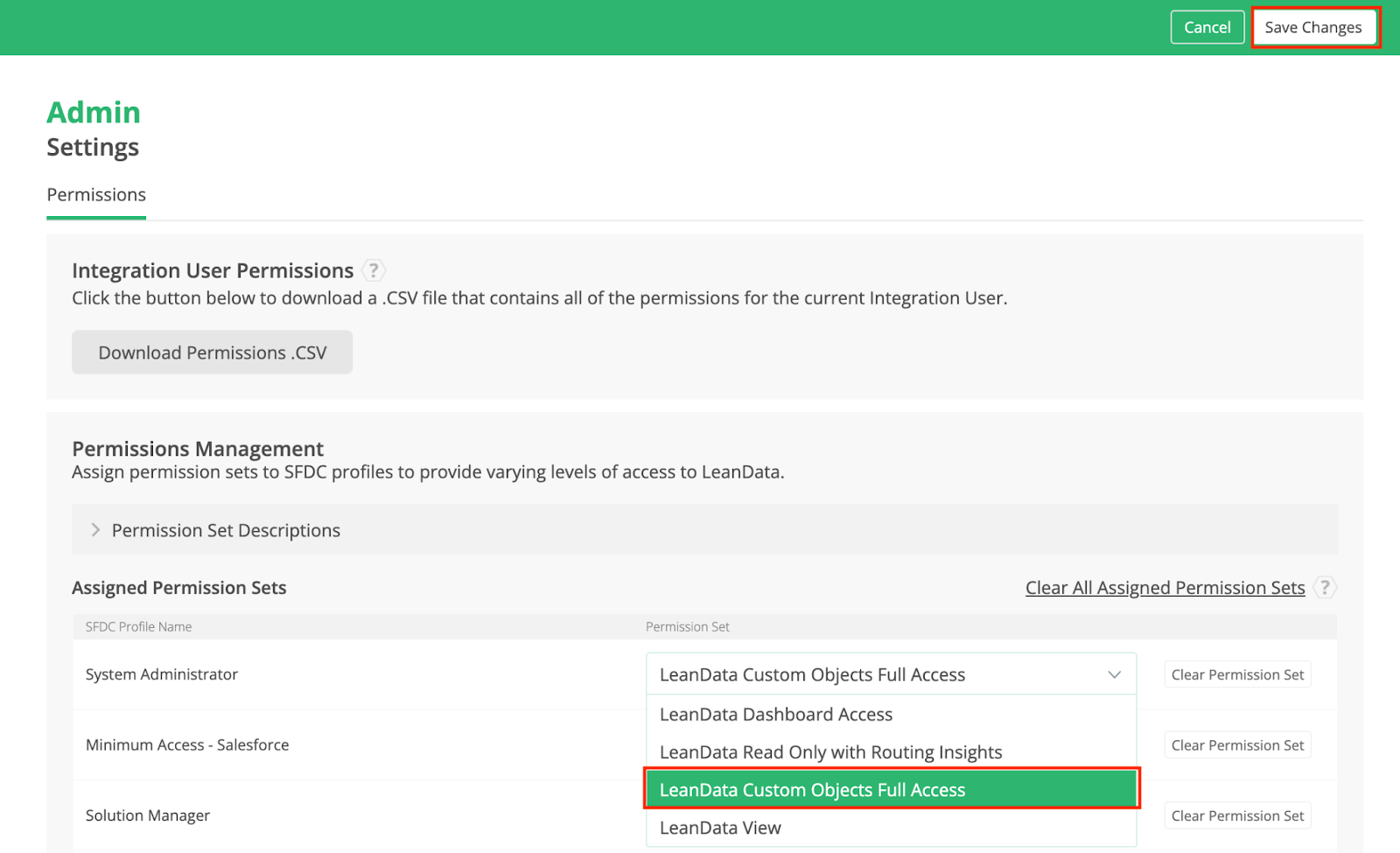This screenshot has height=853, width=1400.
Task: Click help icon next to Clear All link
Action: (1325, 587)
